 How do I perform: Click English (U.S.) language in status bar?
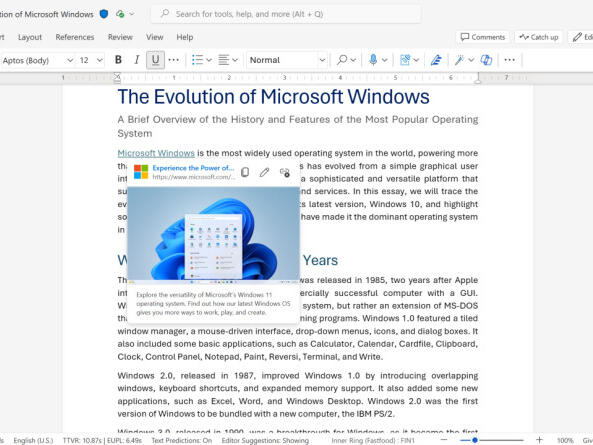click(x=33, y=440)
